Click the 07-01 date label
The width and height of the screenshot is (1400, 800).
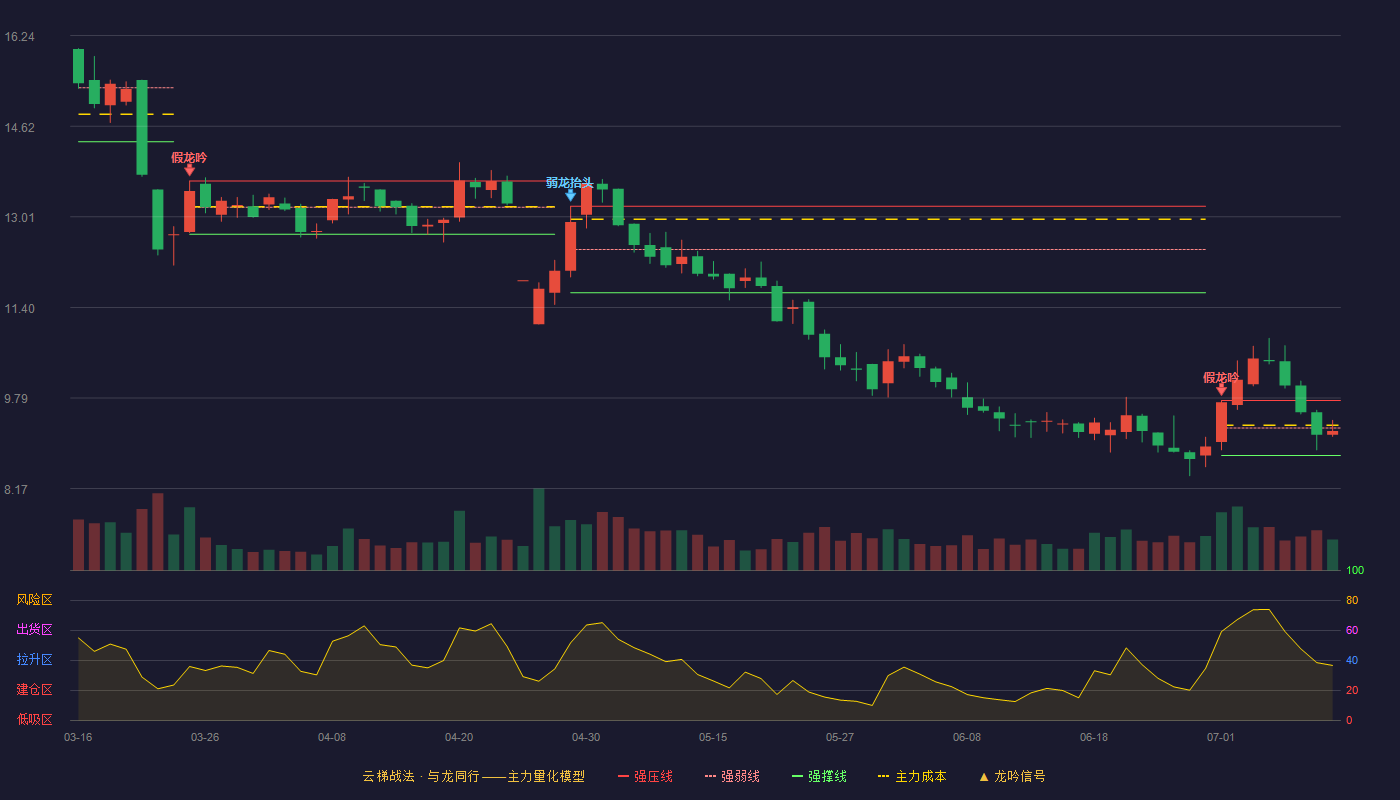click(x=1221, y=737)
